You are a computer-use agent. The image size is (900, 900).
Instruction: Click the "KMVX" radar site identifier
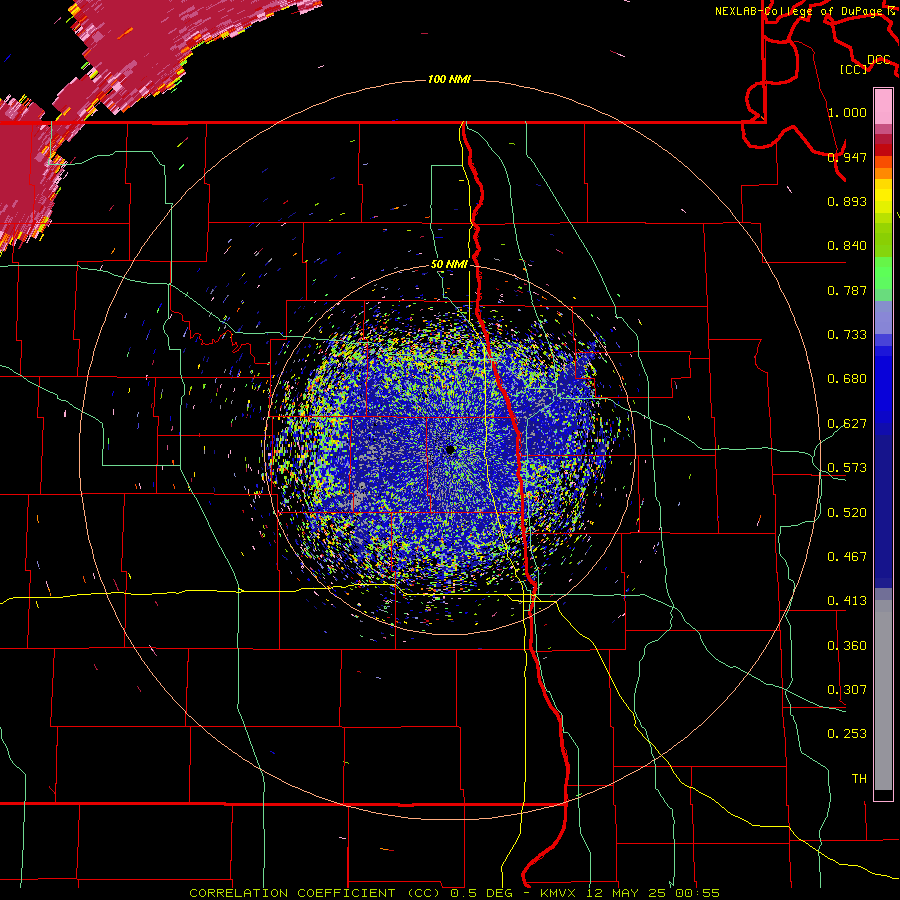(559, 893)
